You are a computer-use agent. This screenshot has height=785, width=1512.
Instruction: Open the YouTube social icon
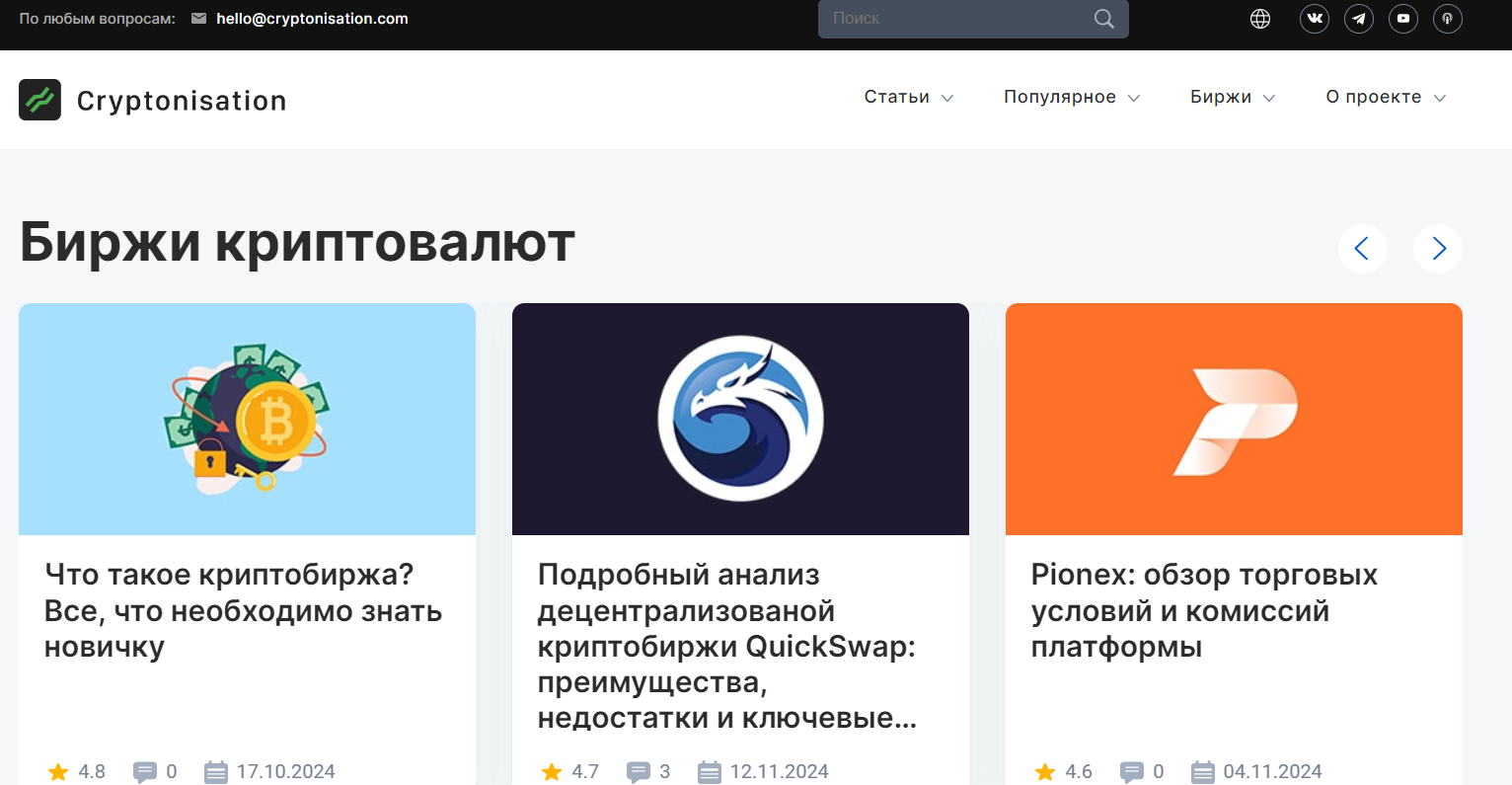point(1403,19)
